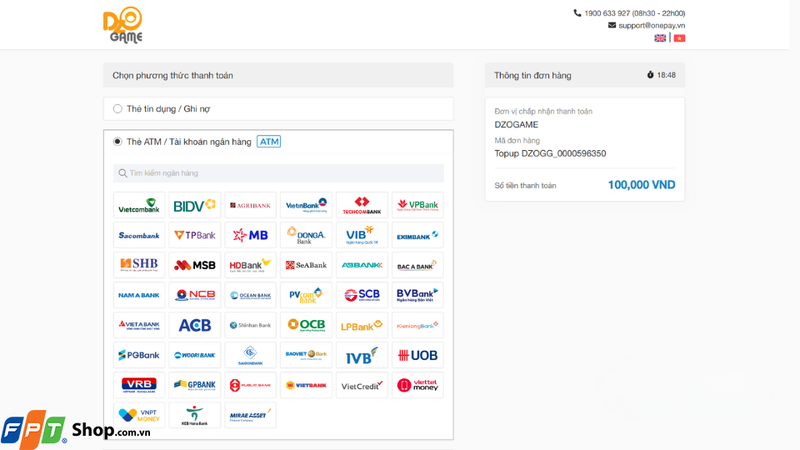
Task: Select Nam A Bank
Action: click(139, 295)
